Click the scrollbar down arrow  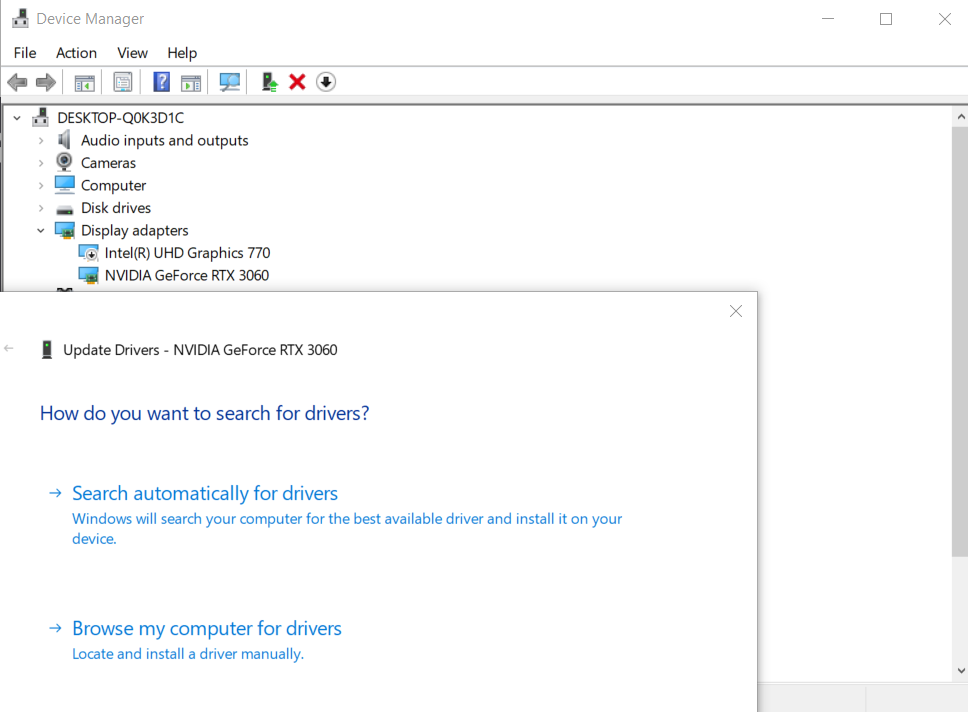pyautogui.click(x=961, y=671)
